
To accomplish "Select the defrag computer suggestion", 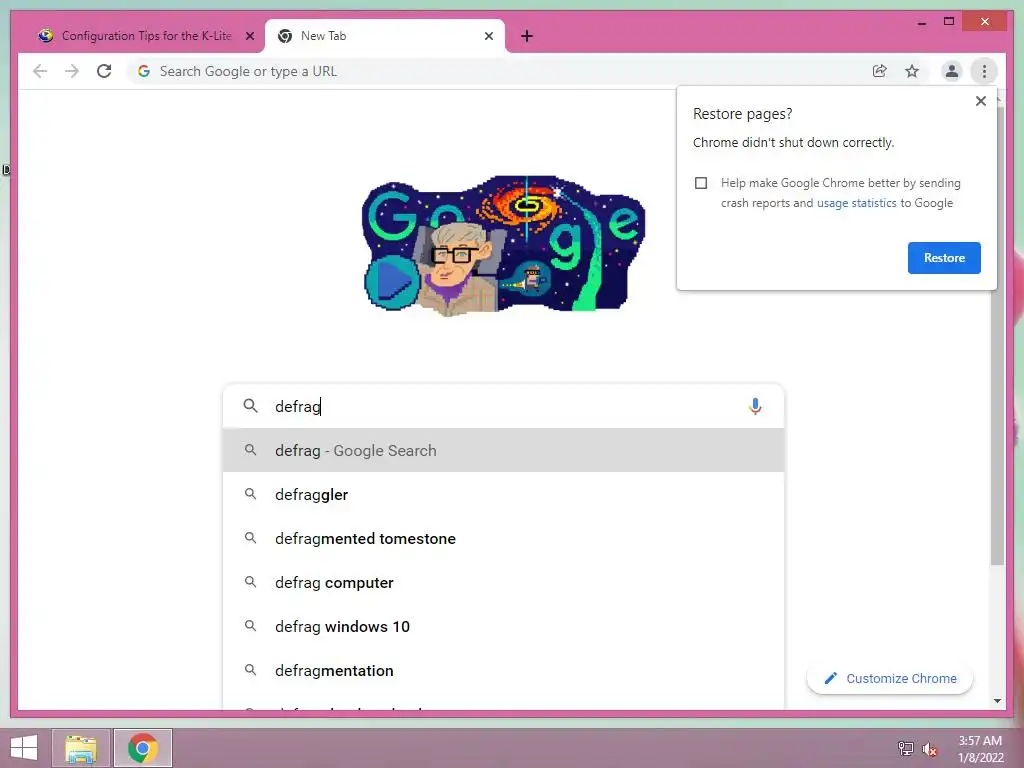I will pos(503,582).
